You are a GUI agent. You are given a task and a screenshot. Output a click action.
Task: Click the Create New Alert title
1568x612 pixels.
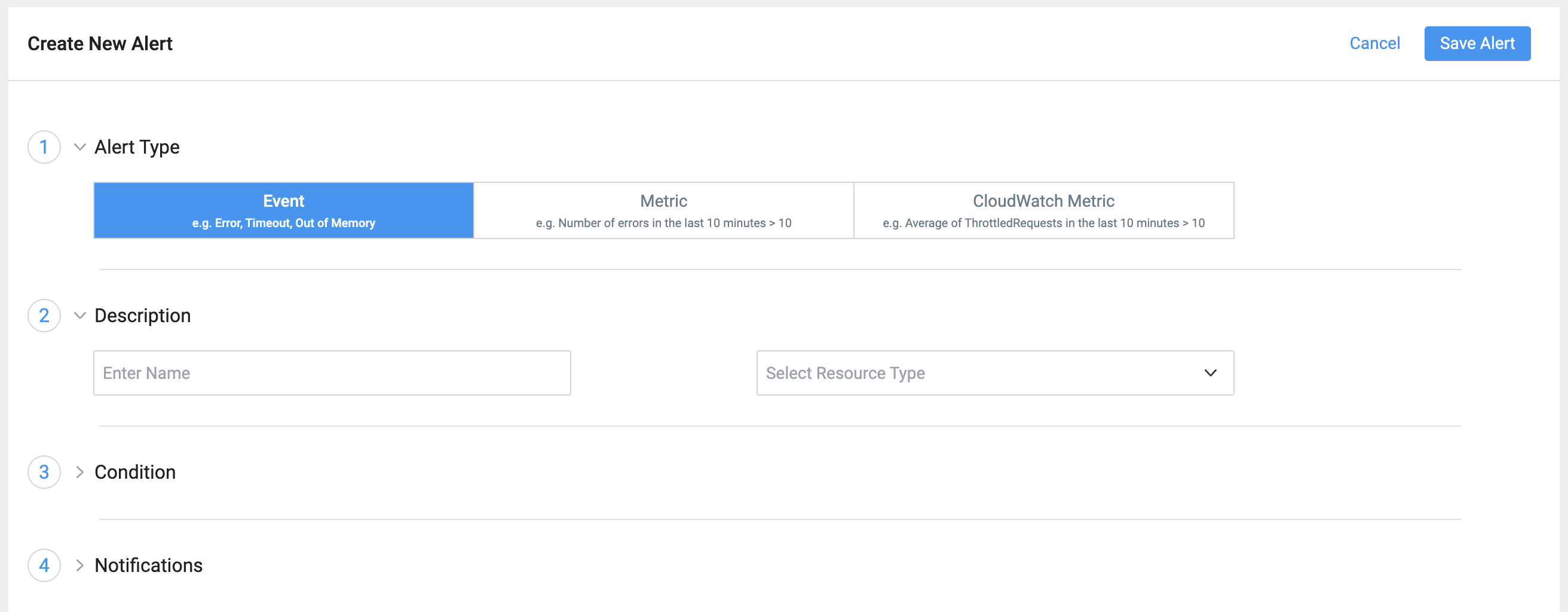tap(100, 43)
